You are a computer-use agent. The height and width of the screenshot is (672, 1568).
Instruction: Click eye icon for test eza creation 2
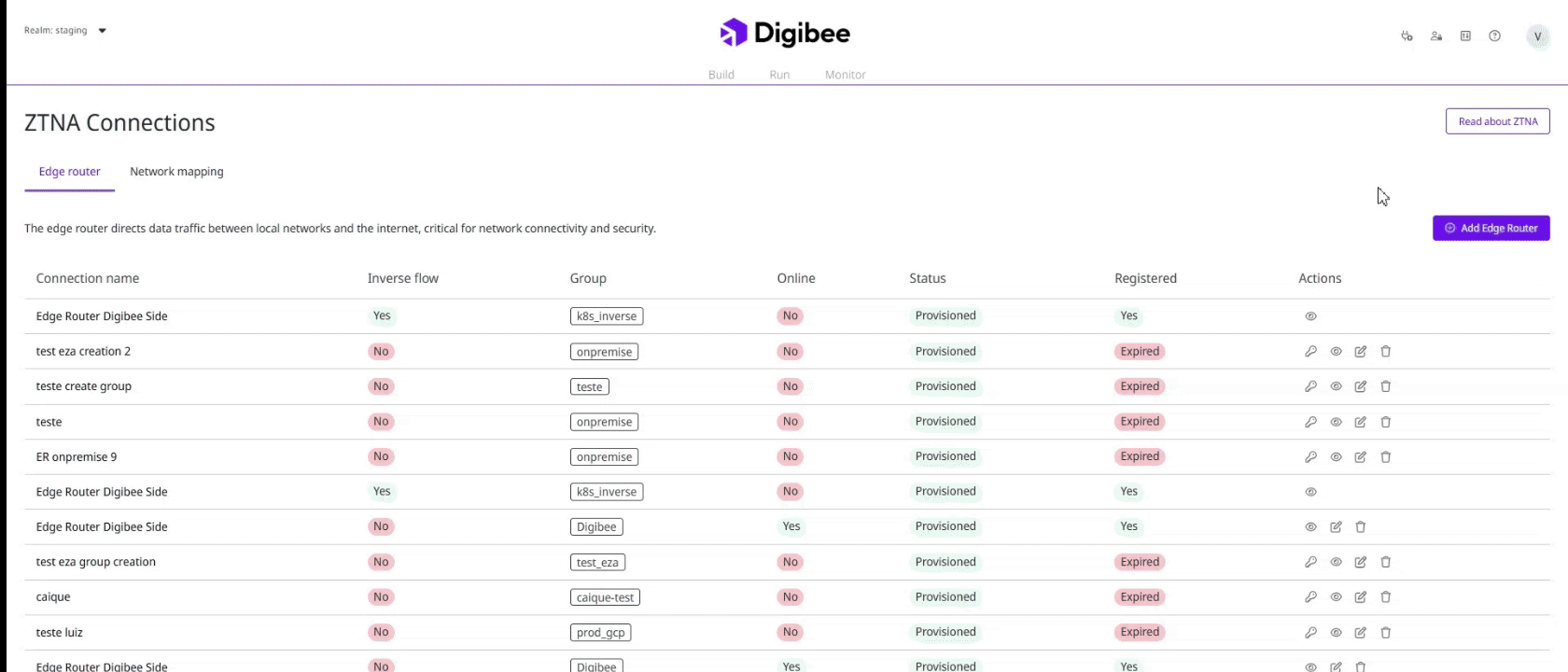(x=1336, y=352)
